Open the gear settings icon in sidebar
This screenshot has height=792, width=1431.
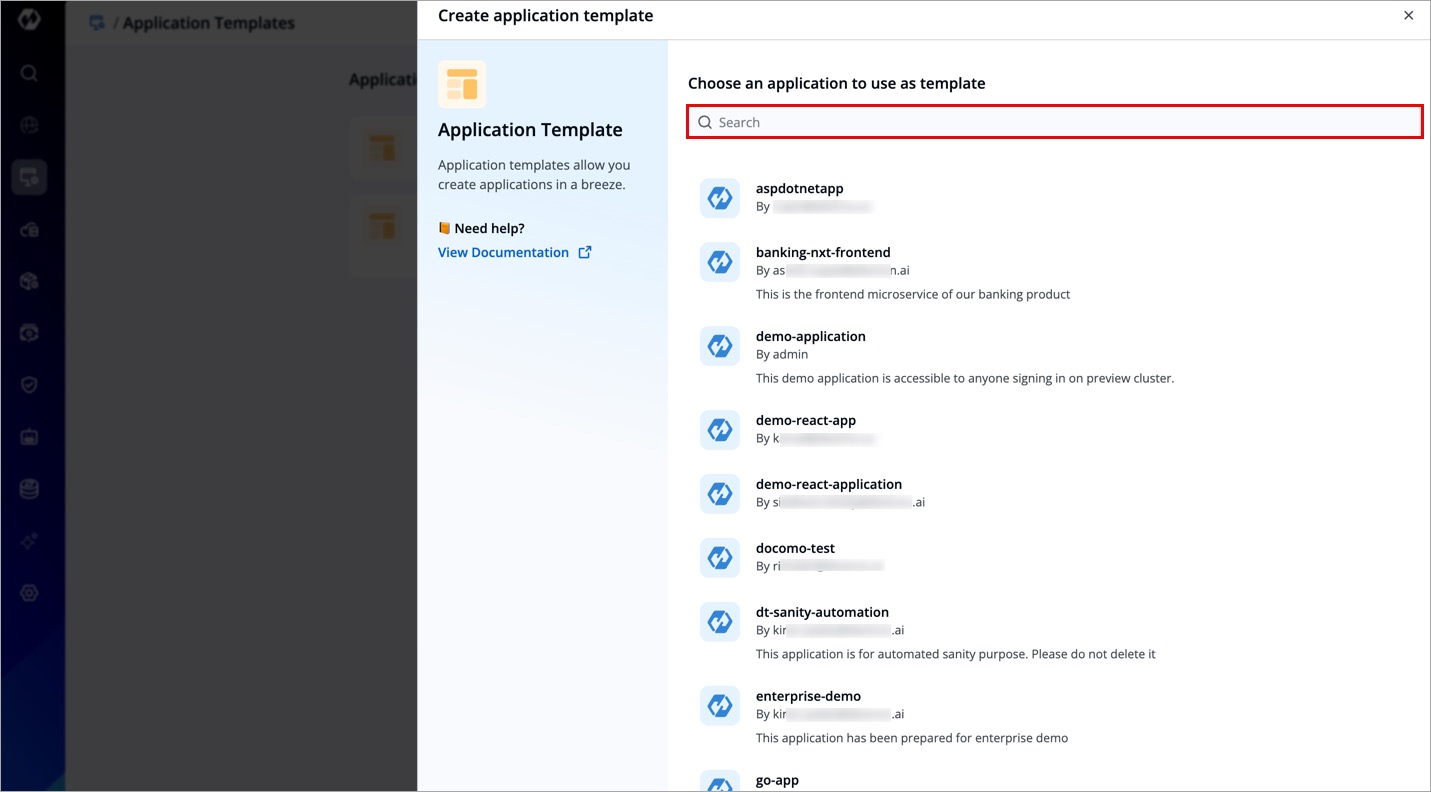click(29, 593)
